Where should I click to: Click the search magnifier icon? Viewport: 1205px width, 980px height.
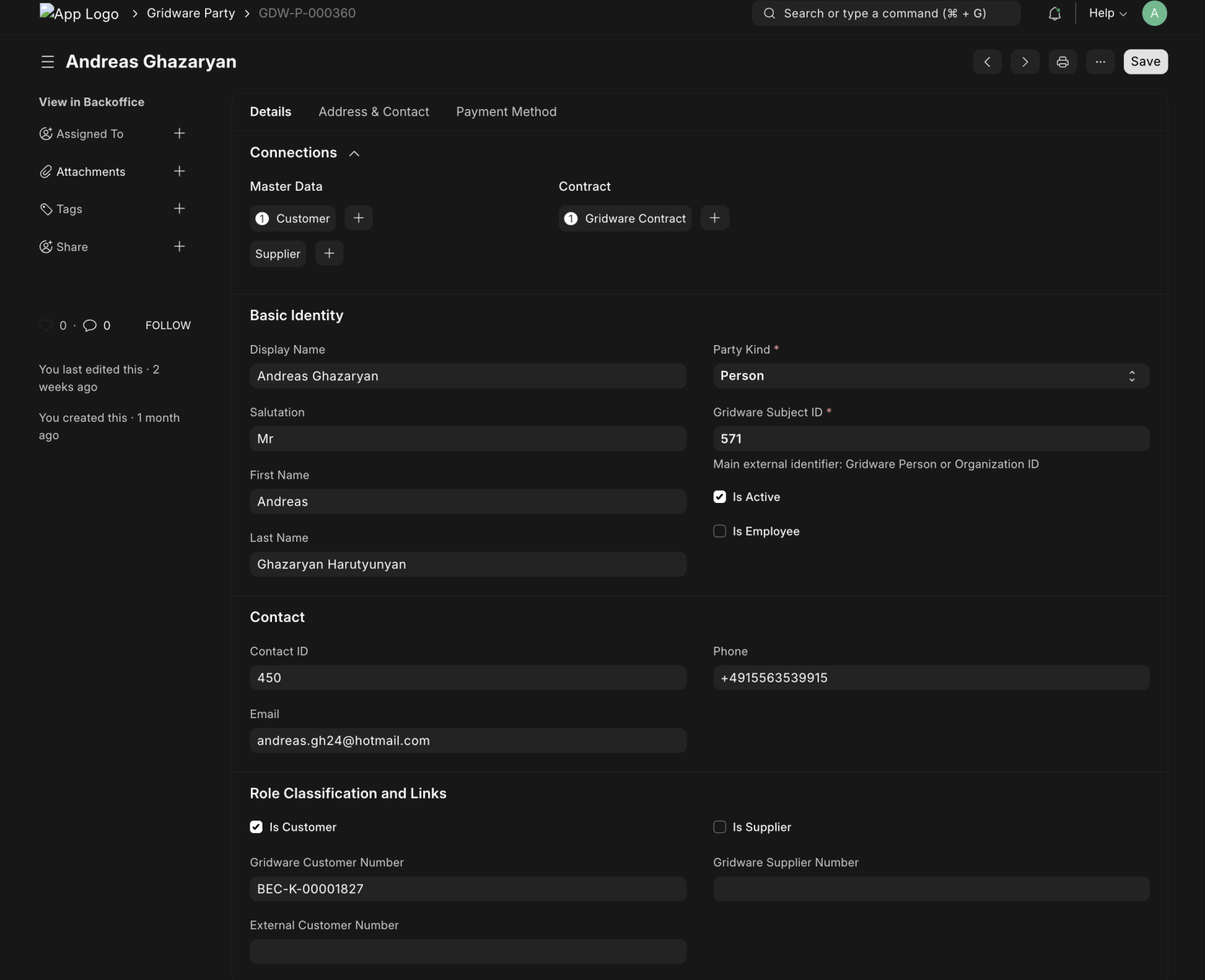pos(769,13)
